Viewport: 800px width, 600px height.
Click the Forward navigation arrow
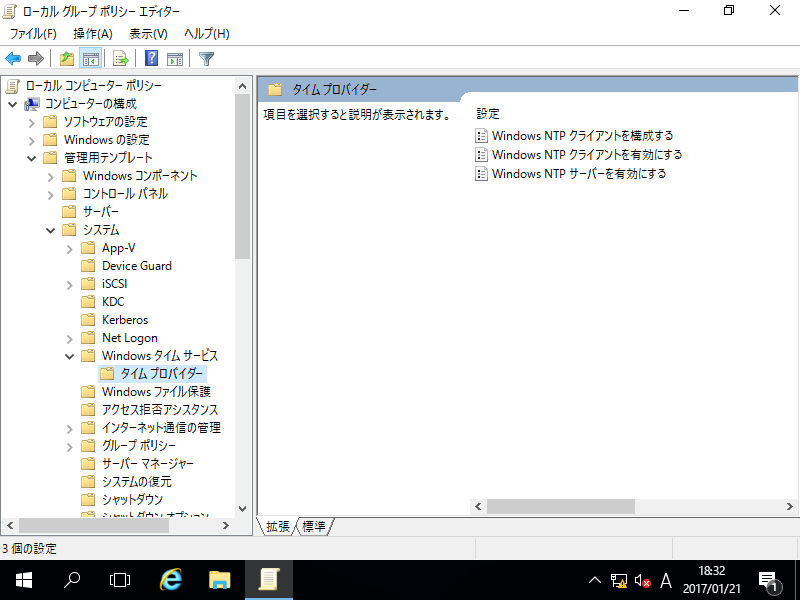click(35, 58)
